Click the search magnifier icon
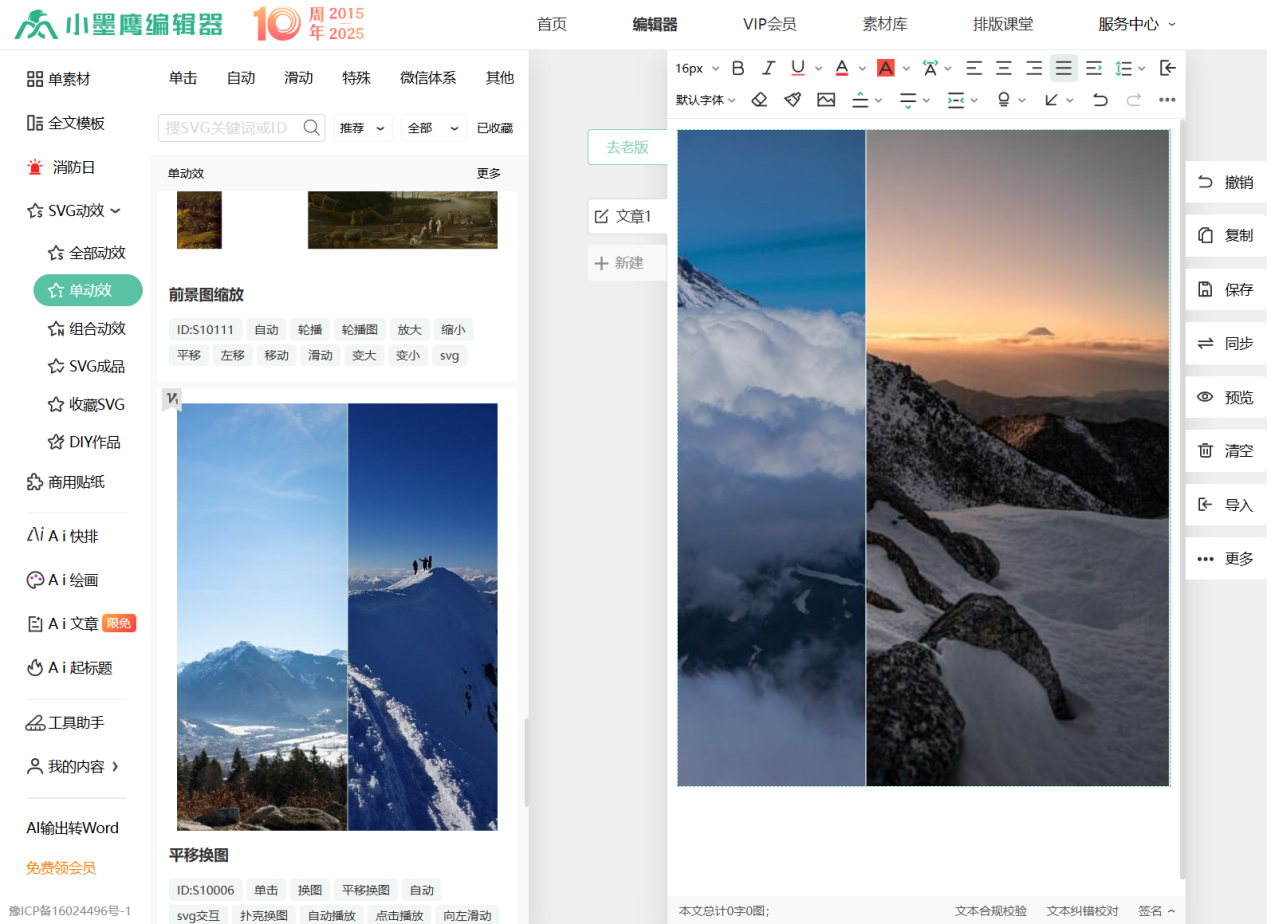The height and width of the screenshot is (924, 1267). click(x=312, y=127)
